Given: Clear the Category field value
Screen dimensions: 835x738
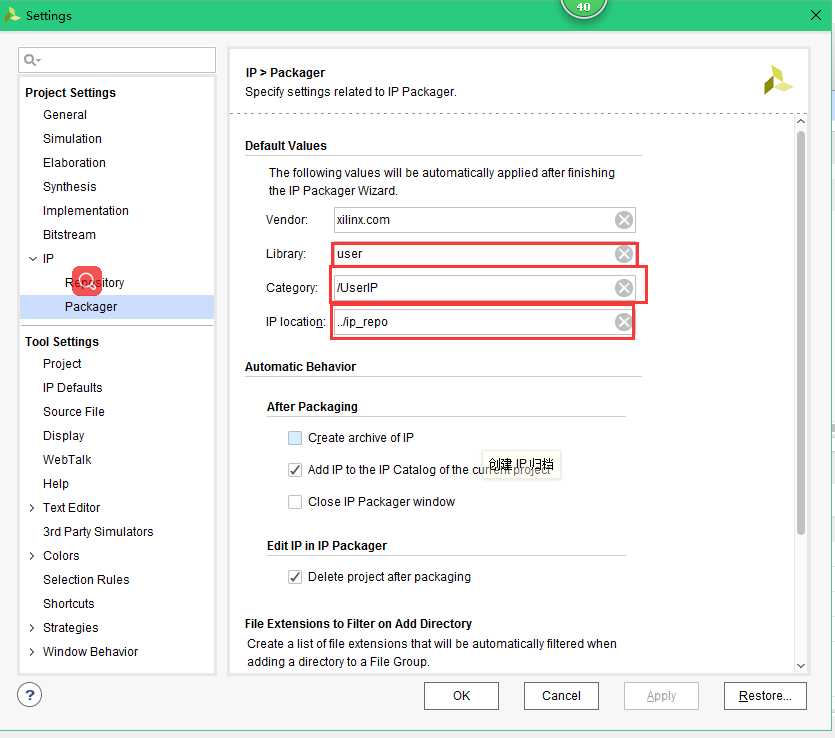Looking at the screenshot, I should [x=624, y=288].
